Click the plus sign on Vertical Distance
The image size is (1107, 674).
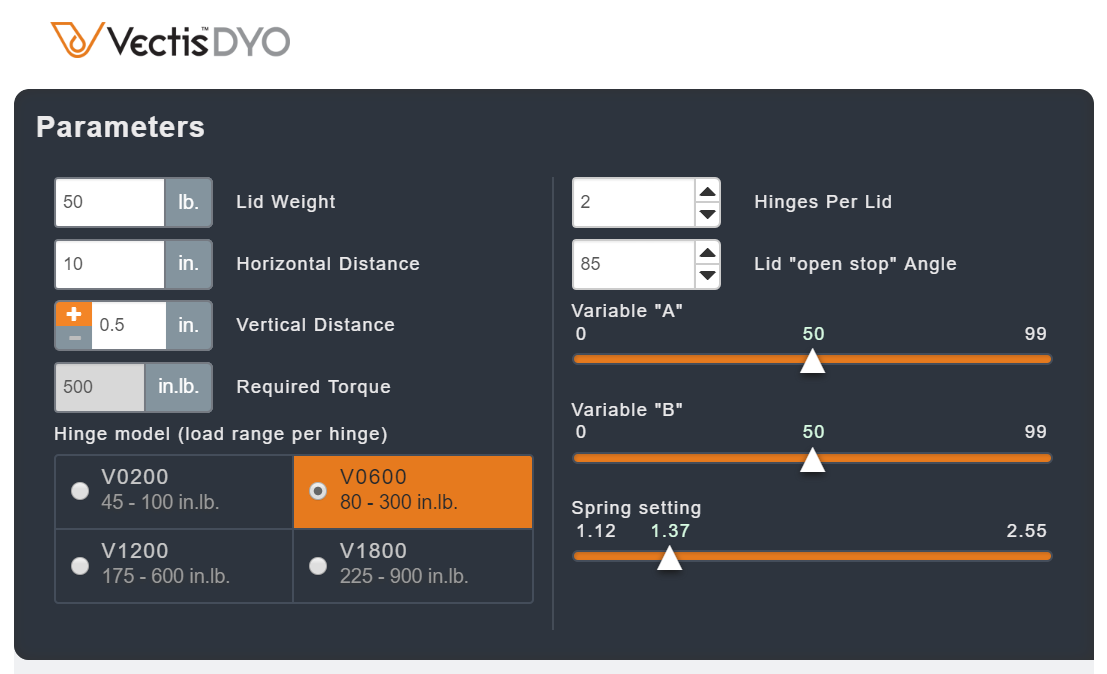tap(73, 314)
